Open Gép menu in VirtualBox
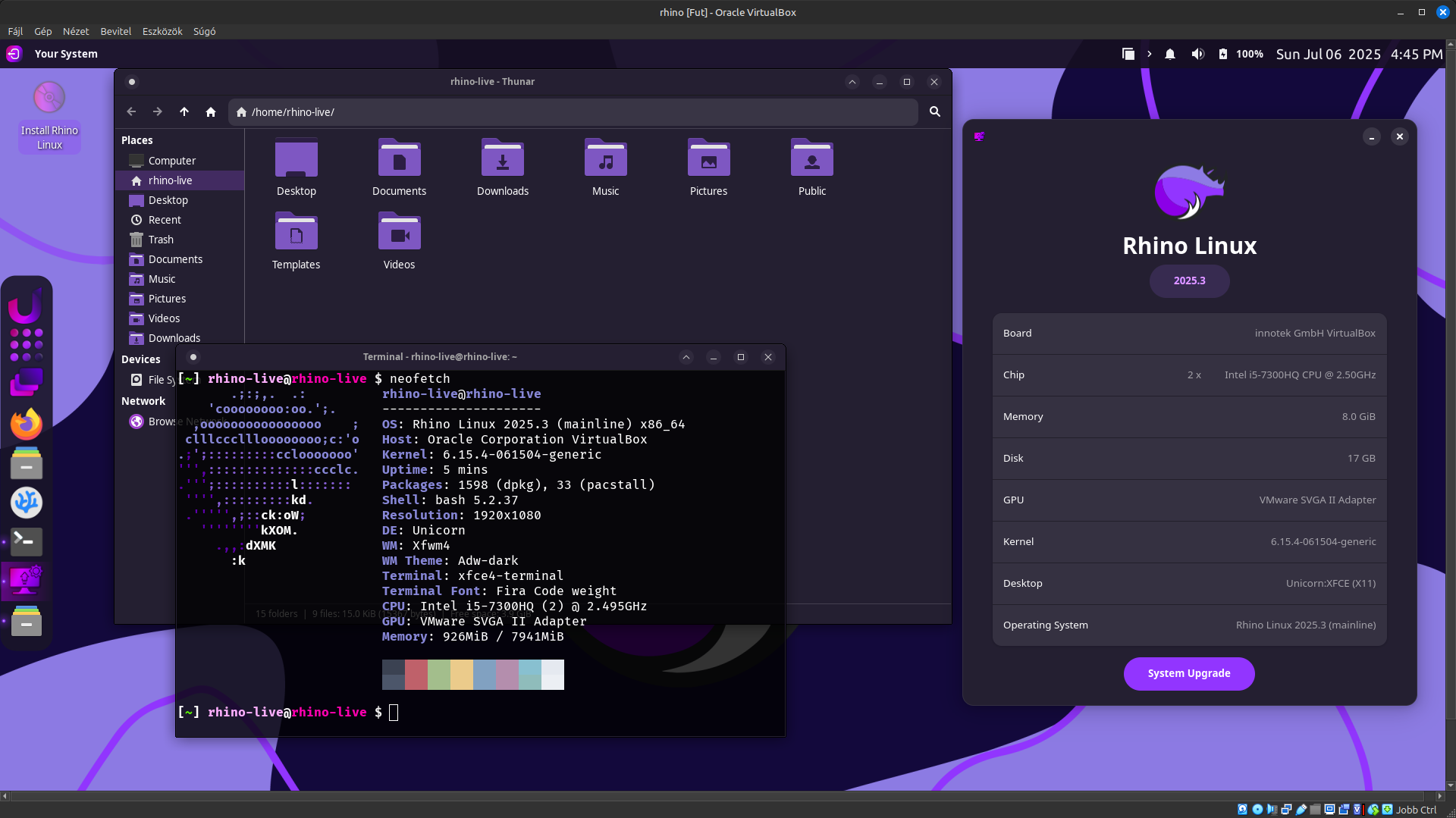The height and width of the screenshot is (818, 1456). (43, 31)
